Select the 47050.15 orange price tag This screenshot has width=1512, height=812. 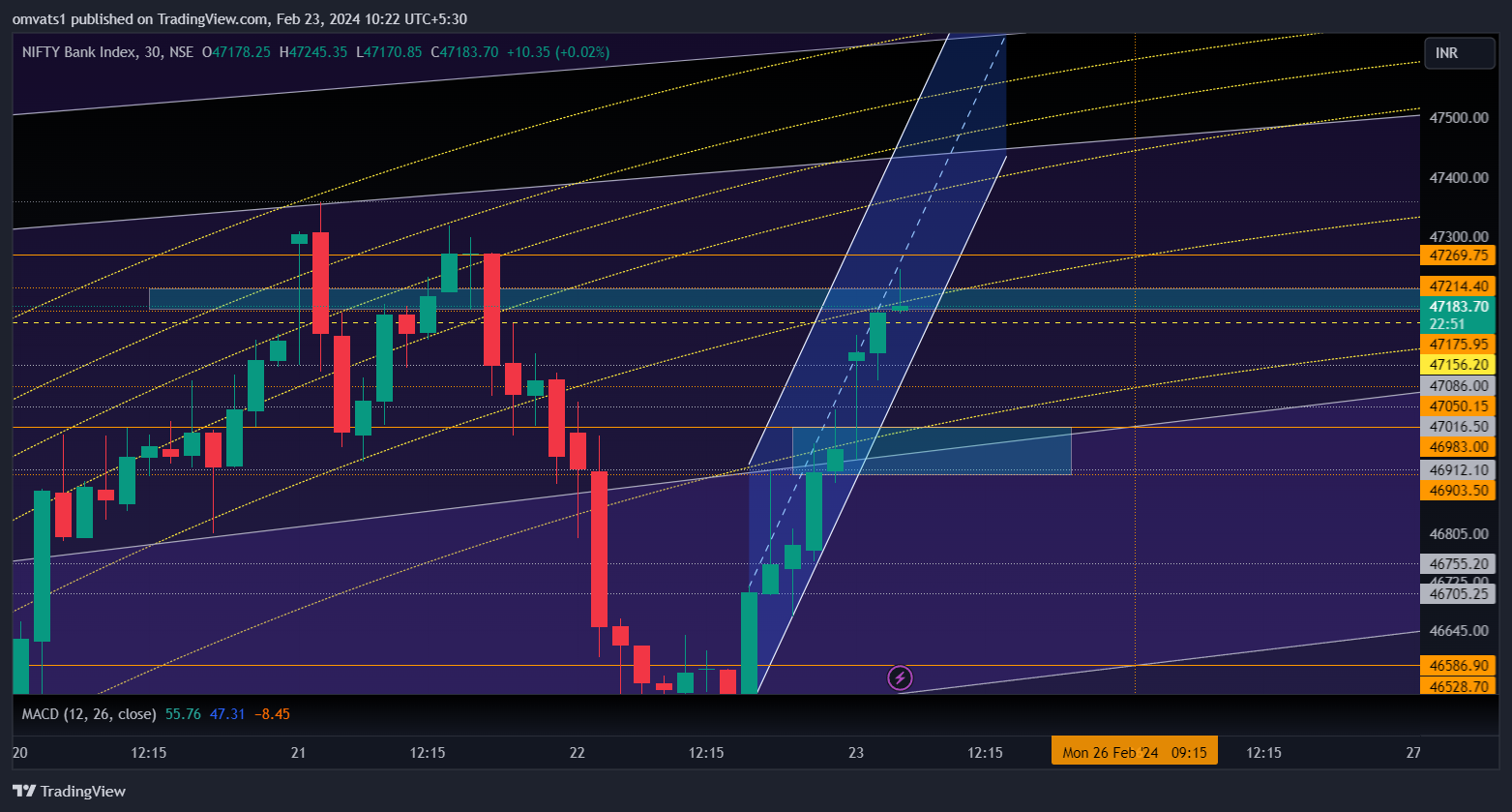(x=1458, y=406)
